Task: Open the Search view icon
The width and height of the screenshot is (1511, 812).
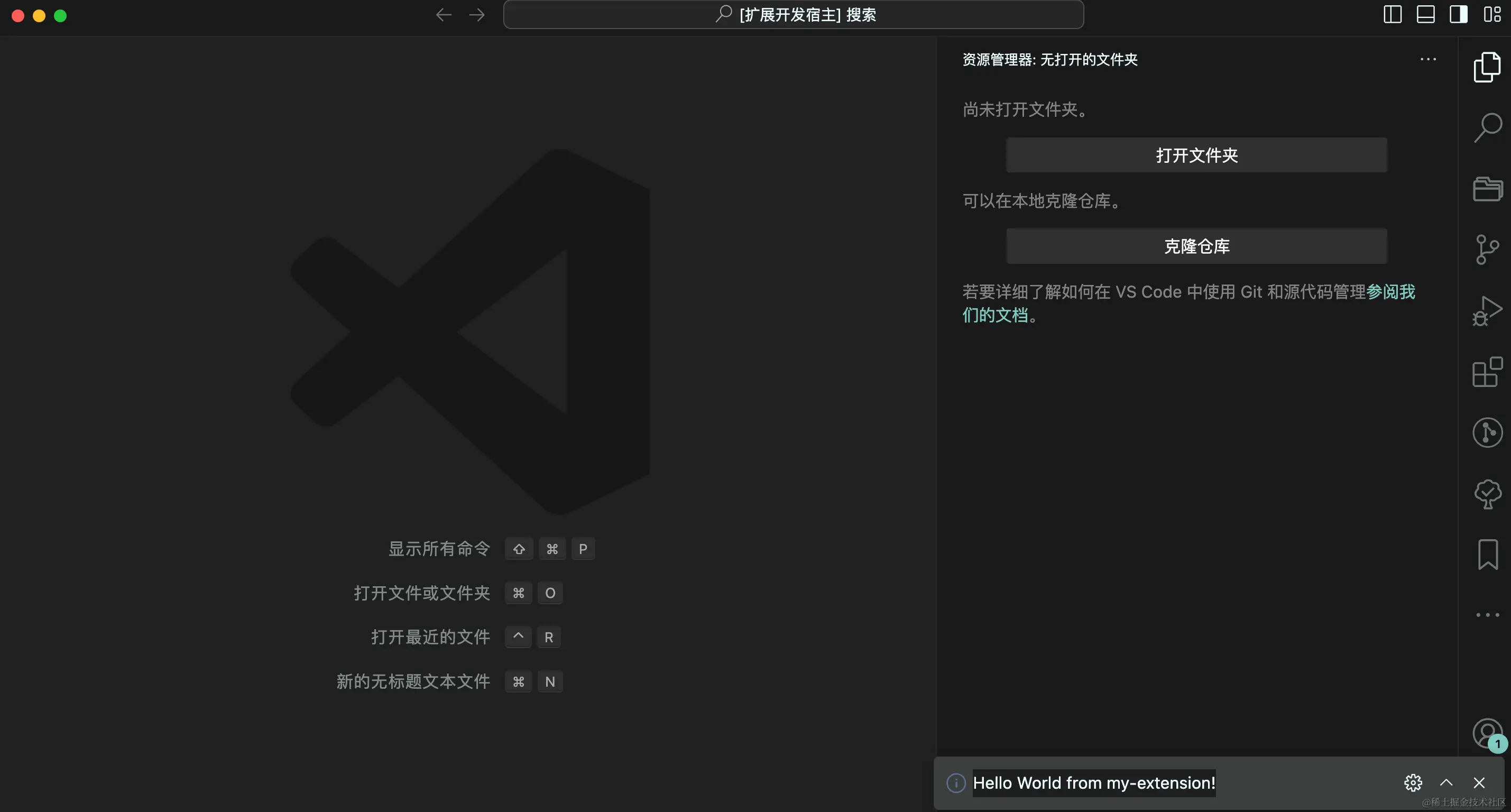Action: (1487, 128)
